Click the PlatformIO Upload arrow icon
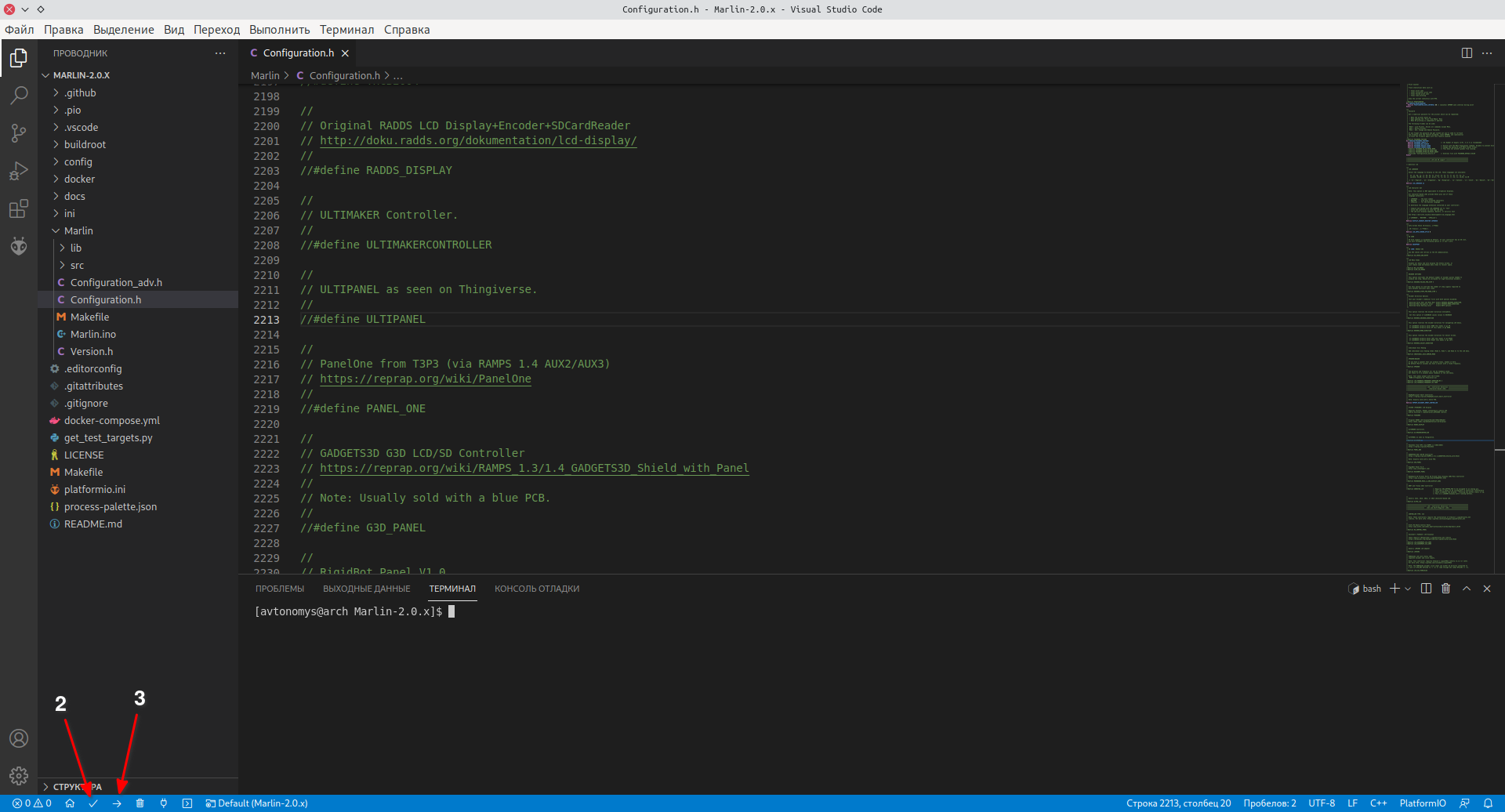This screenshot has height=812, width=1505. coord(117,803)
